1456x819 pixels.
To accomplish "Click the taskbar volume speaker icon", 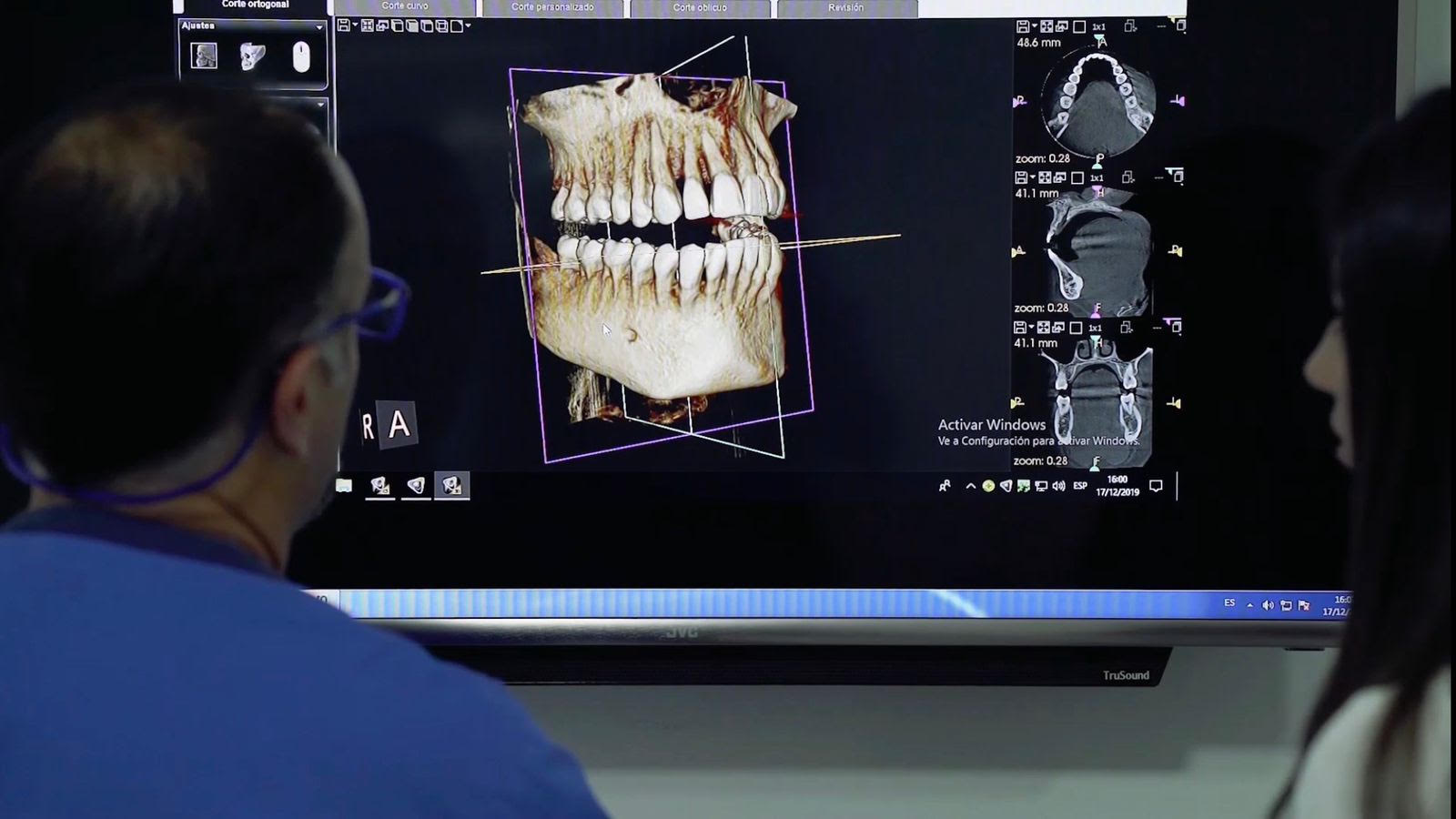I will tap(1058, 486).
